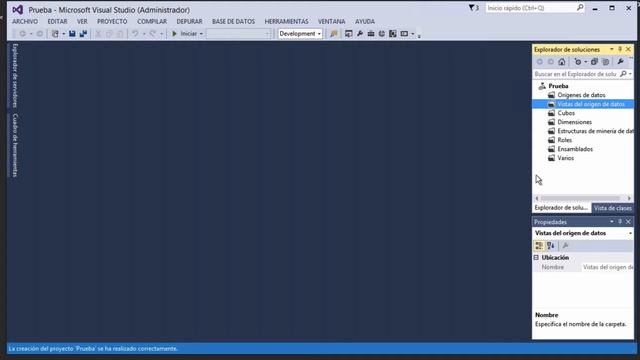The image size is (640, 360).
Task: Close the Explorador de soluciones panel
Action: [629, 49]
